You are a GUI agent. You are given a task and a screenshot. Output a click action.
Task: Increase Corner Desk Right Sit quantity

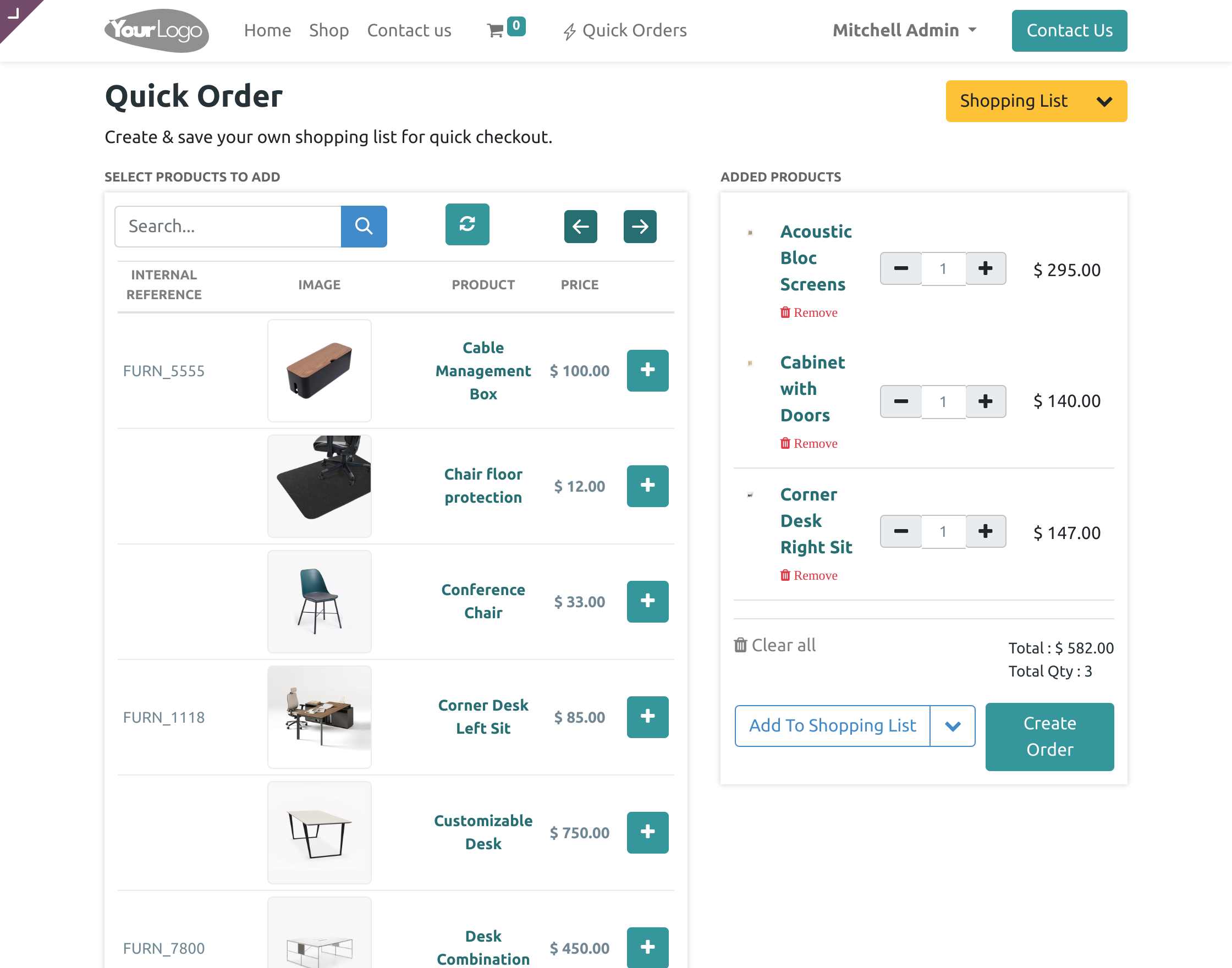coord(986,531)
